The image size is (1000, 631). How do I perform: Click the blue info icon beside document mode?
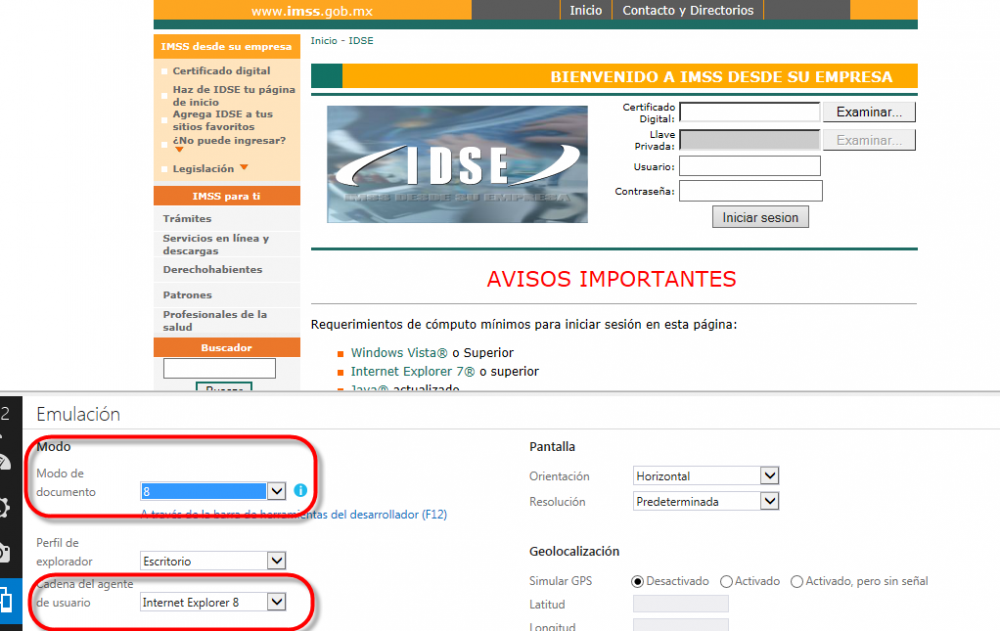(300, 490)
